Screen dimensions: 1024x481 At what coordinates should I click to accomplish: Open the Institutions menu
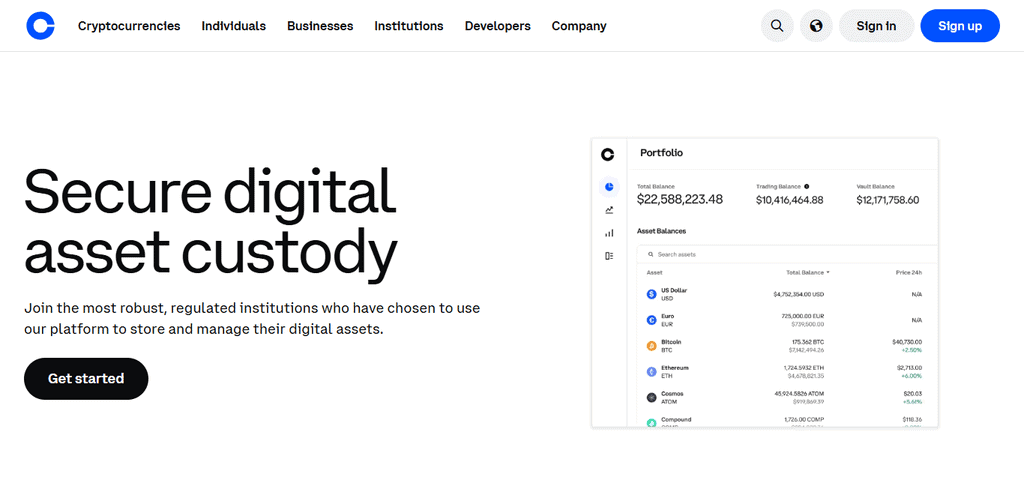coord(409,26)
